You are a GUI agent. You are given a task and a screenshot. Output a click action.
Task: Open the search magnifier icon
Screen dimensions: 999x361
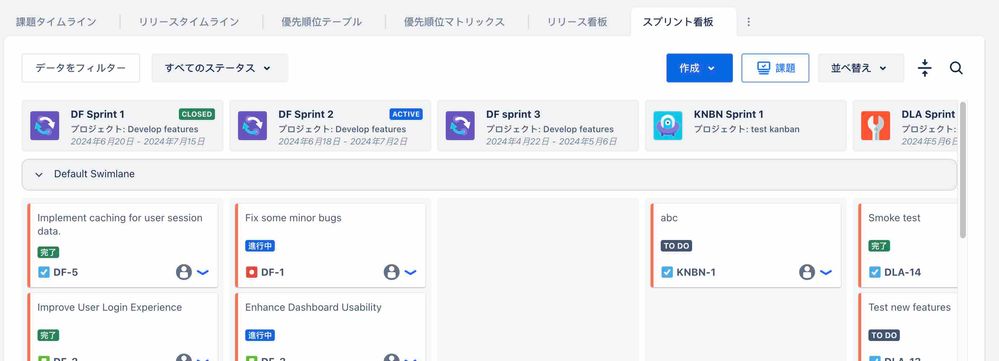coord(956,68)
